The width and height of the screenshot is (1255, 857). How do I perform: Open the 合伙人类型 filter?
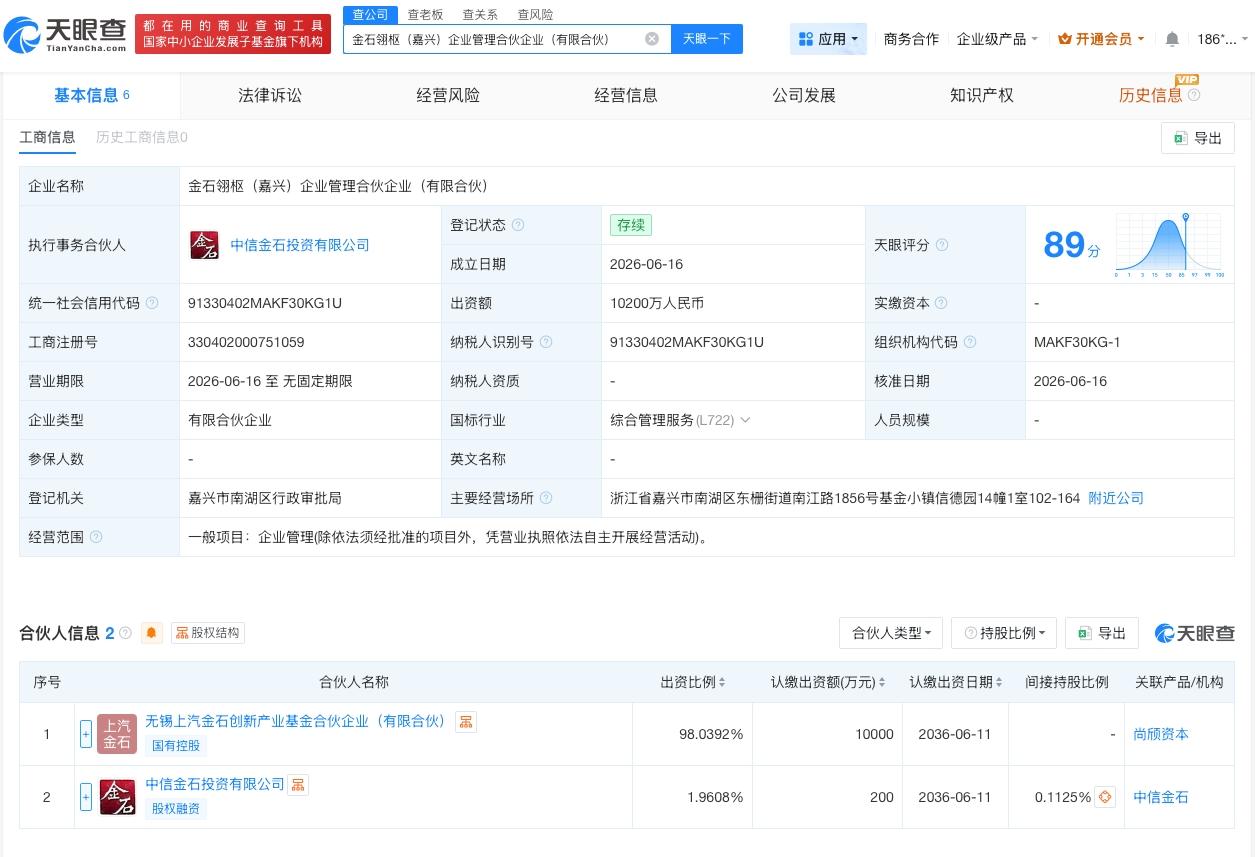pyautogui.click(x=891, y=633)
